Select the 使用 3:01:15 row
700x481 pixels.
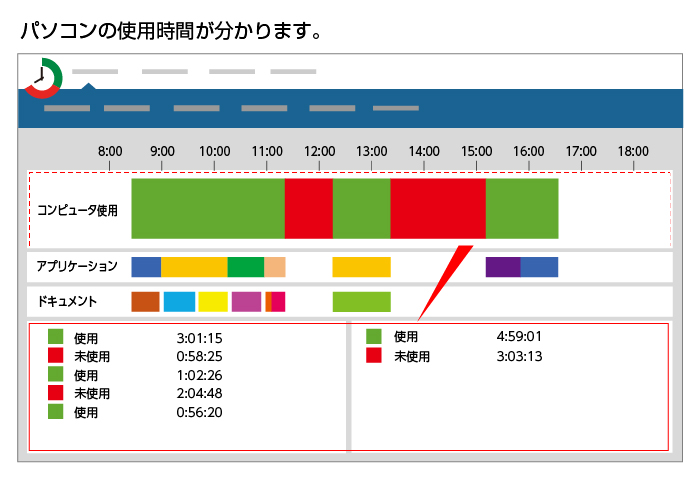point(135,338)
